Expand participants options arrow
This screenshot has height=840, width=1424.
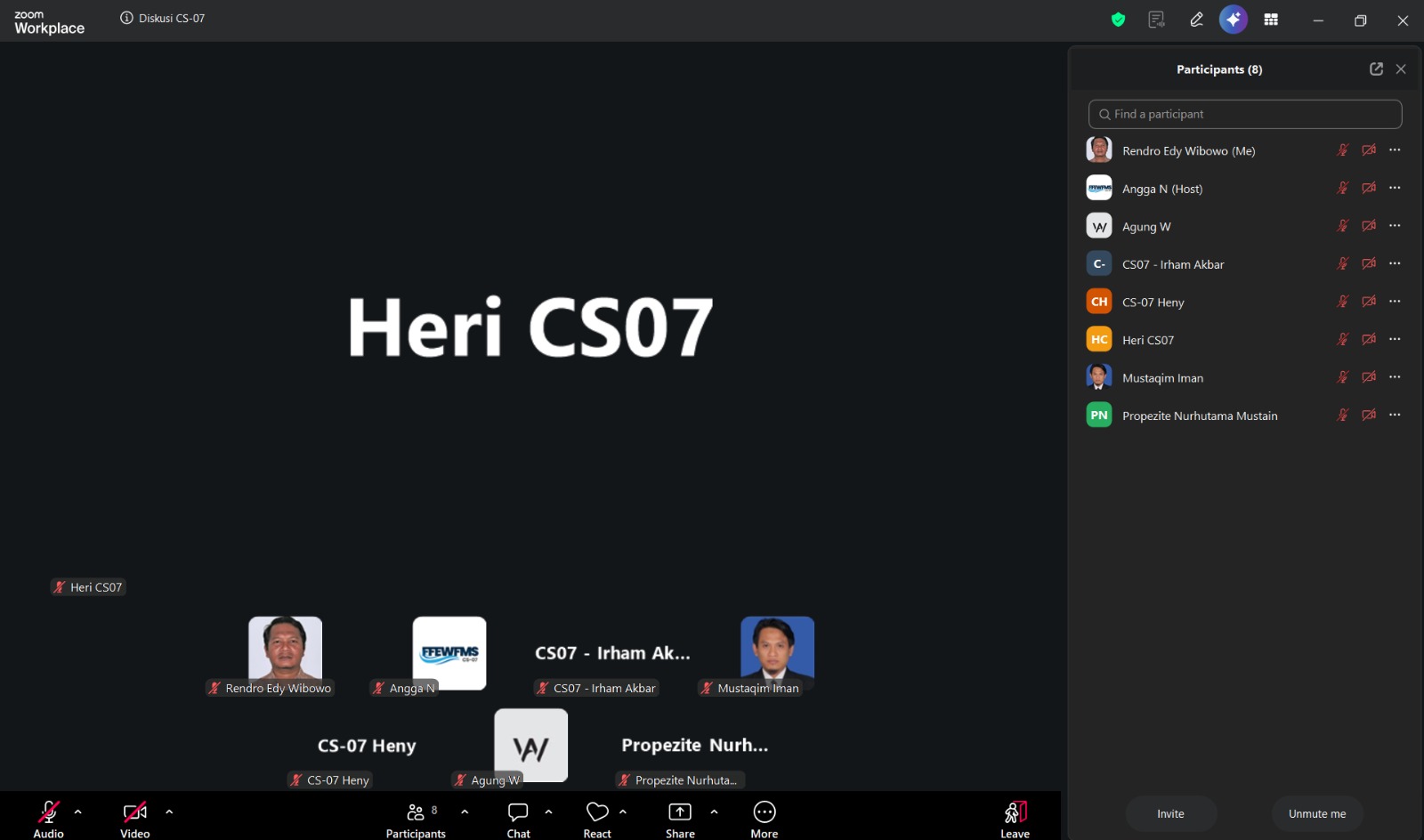(x=465, y=812)
